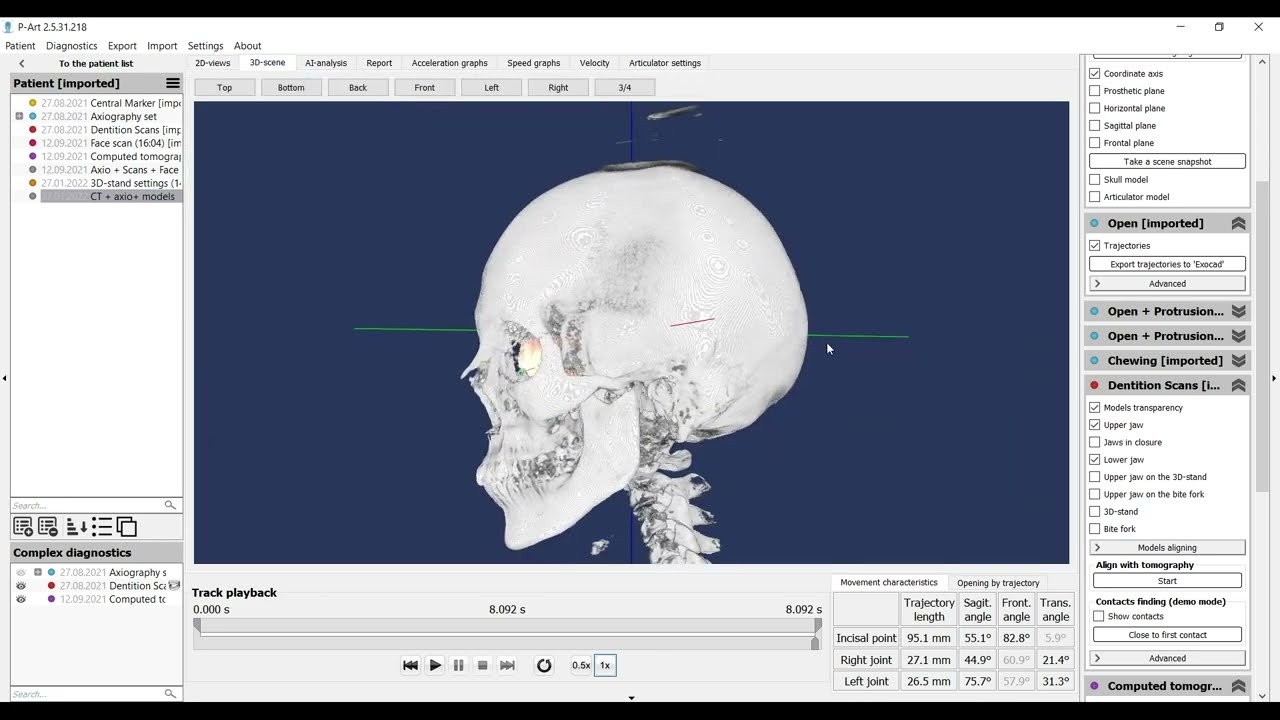Open the Diagnostics menu
Viewport: 1280px width, 720px height.
tap(72, 46)
